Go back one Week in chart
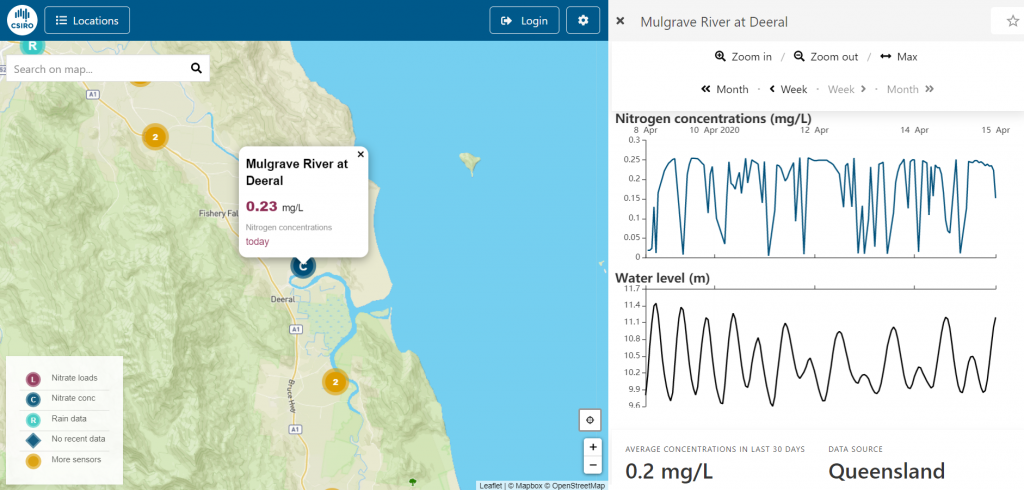The height and width of the screenshot is (490, 1024). pyautogui.click(x=788, y=89)
